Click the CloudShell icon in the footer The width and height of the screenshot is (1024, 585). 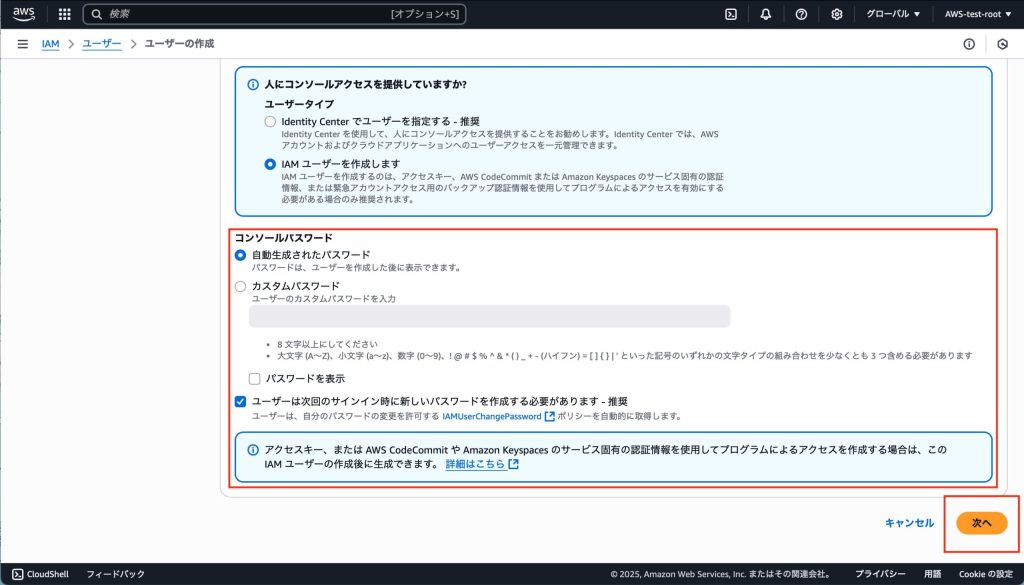point(18,574)
